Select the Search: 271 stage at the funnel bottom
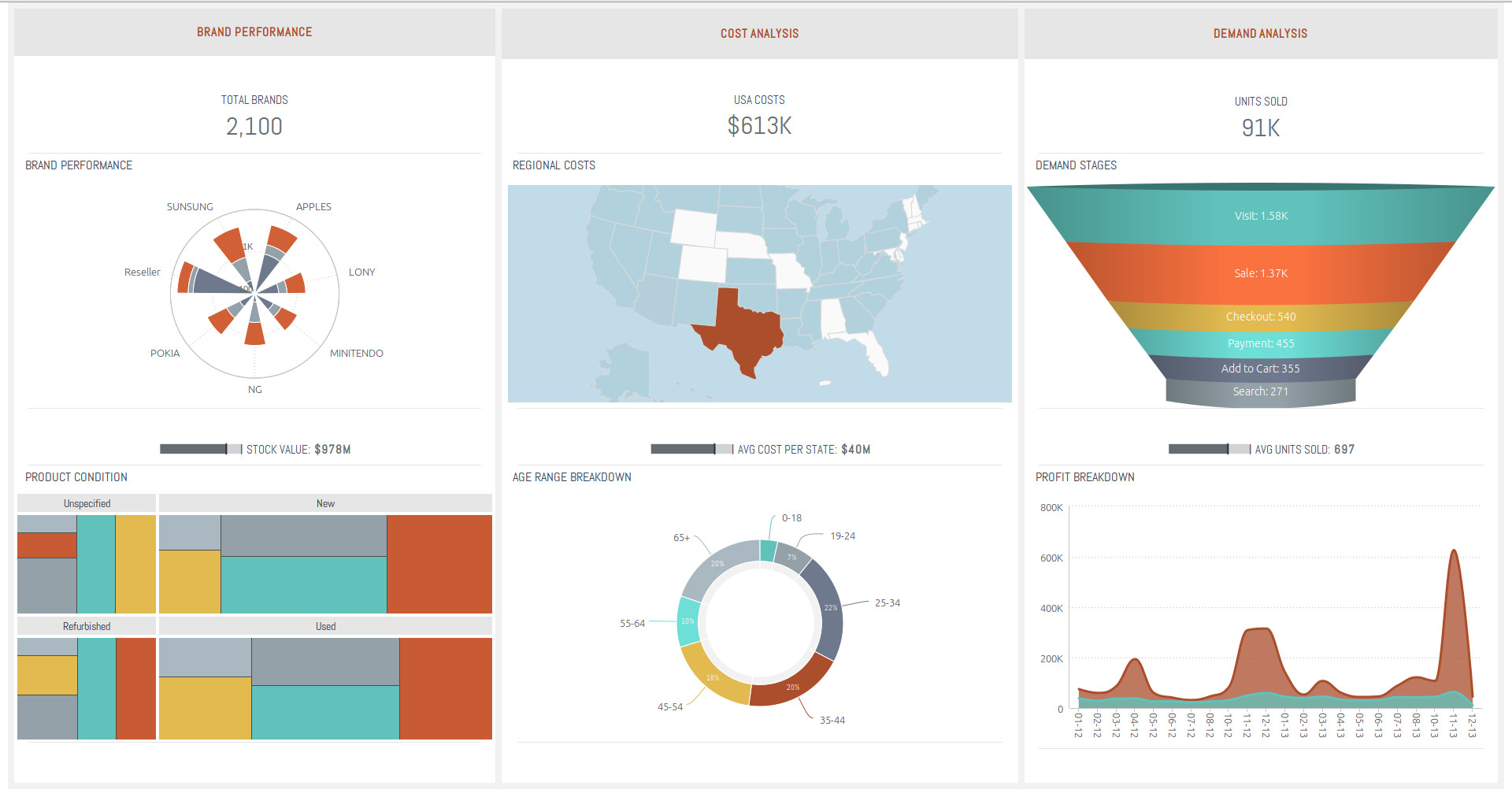This screenshot has width=1512, height=797. tap(1260, 391)
